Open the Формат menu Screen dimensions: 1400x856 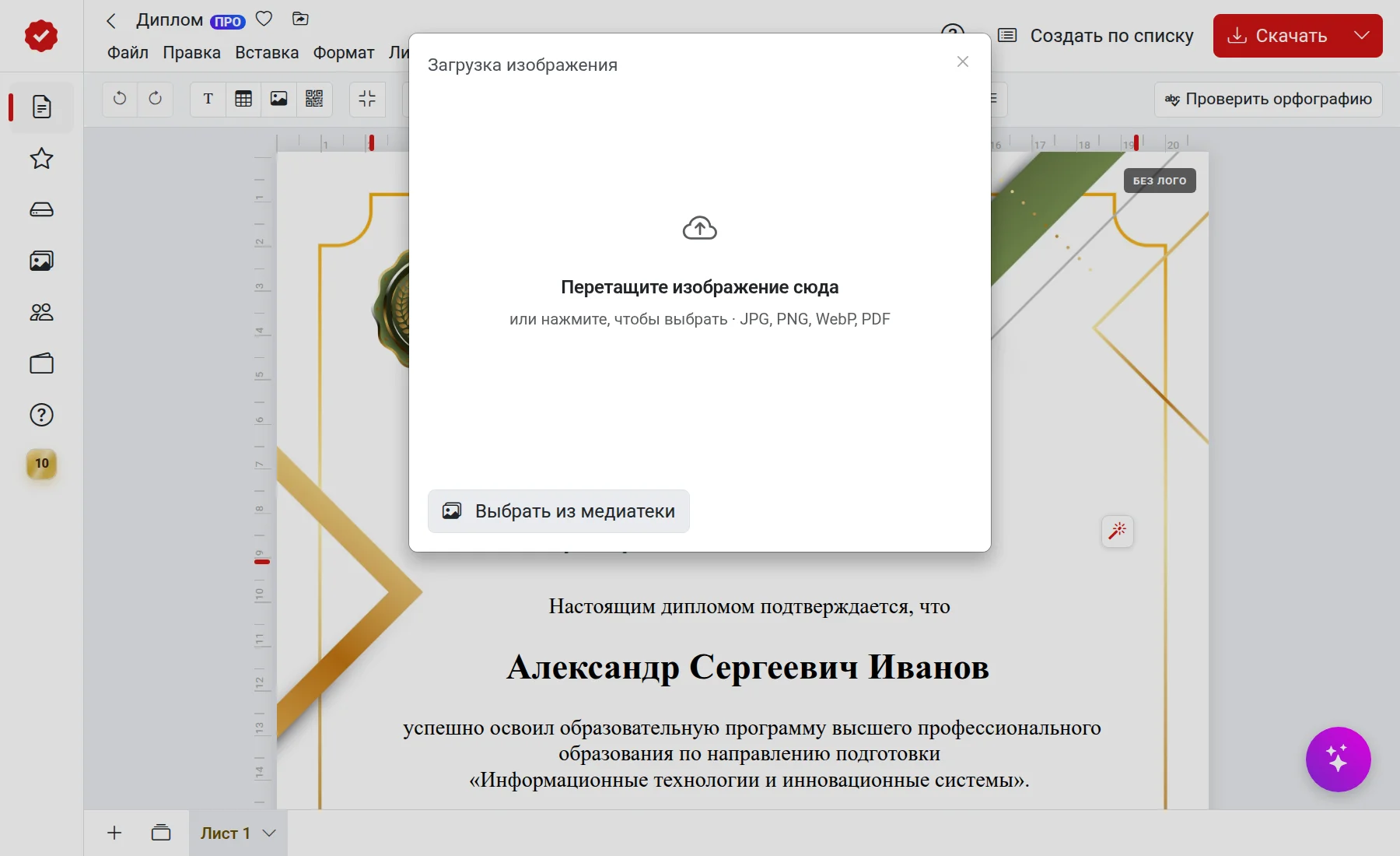pos(344,53)
